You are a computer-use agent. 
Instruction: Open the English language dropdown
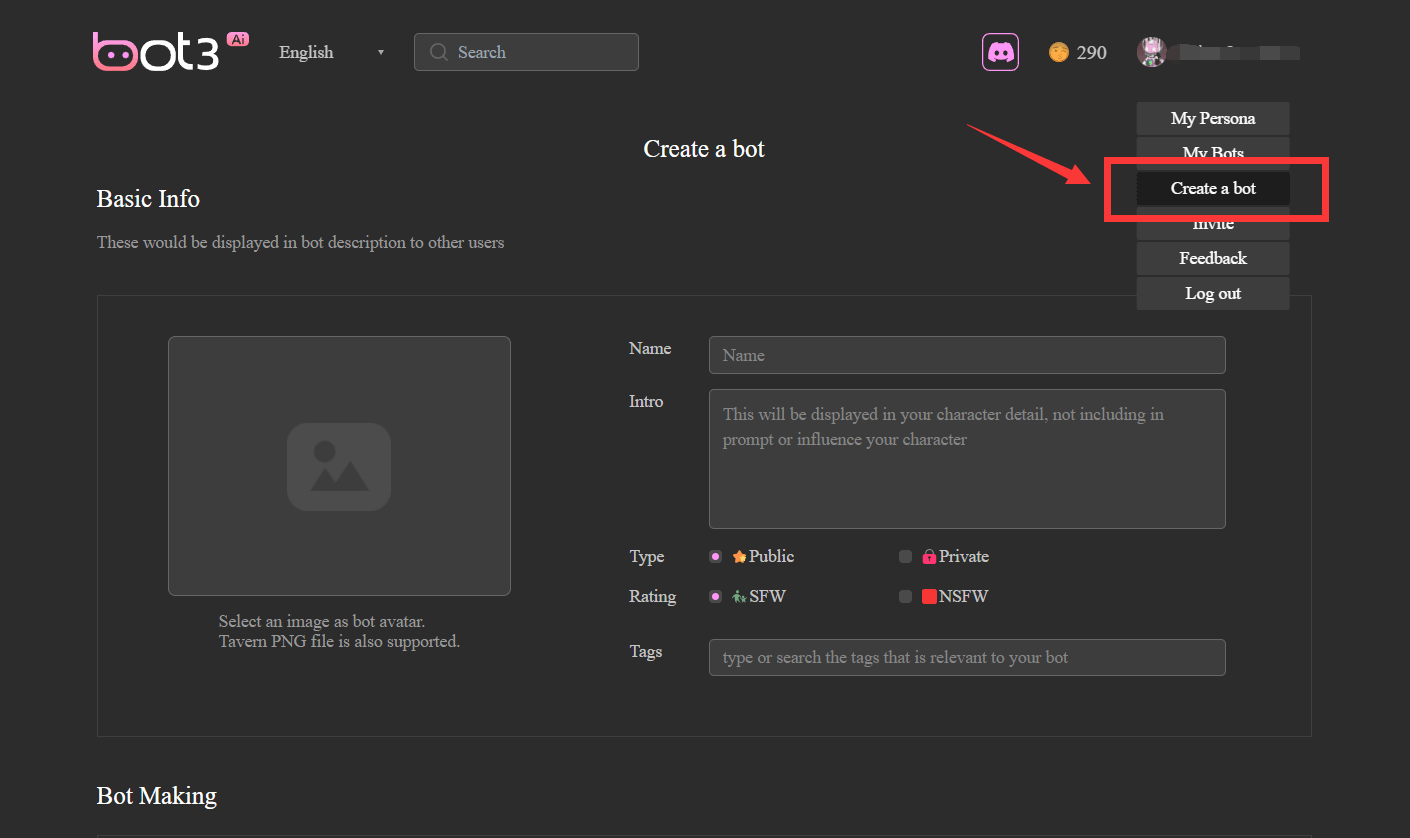(x=330, y=52)
